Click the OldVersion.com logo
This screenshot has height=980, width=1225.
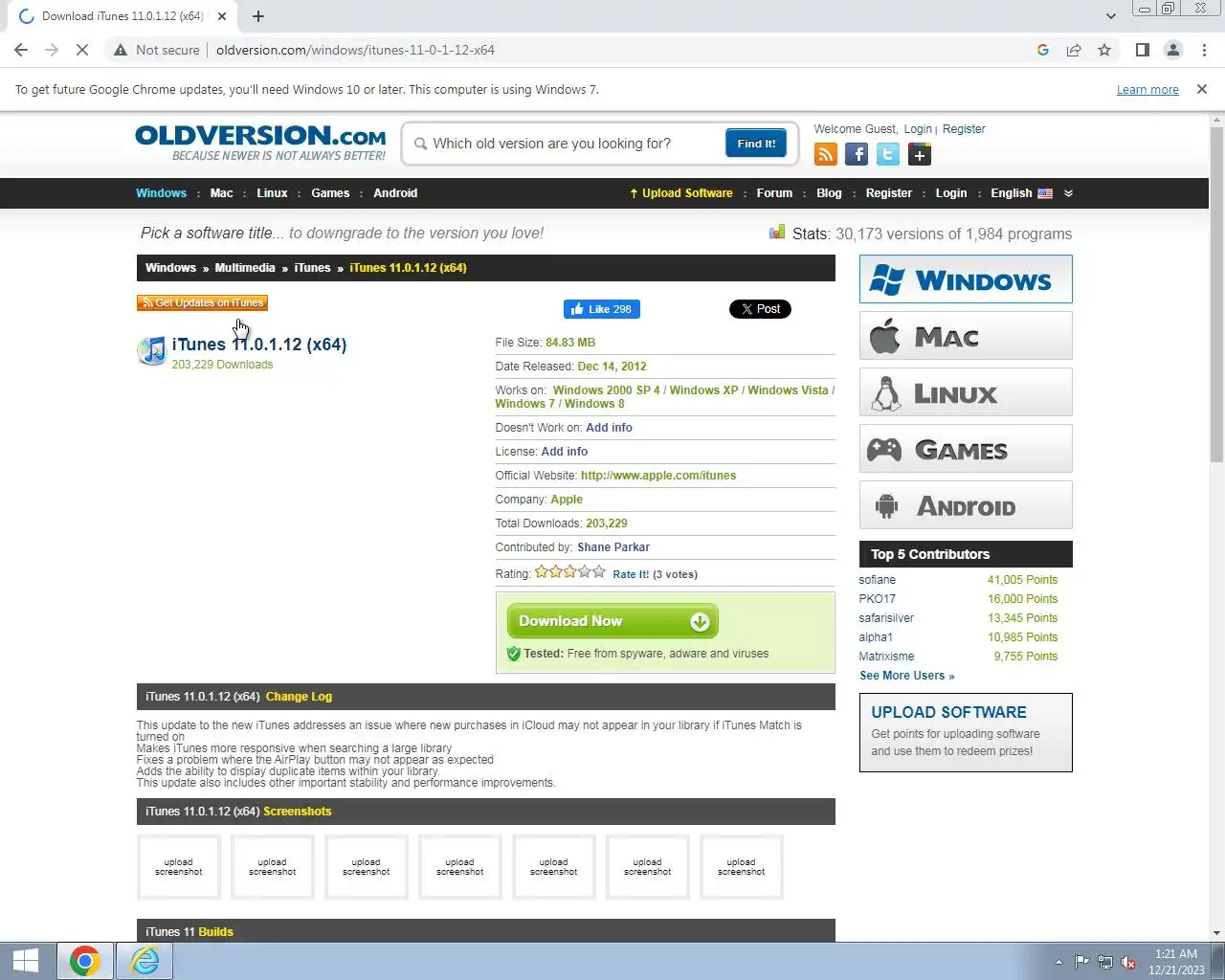(260, 143)
